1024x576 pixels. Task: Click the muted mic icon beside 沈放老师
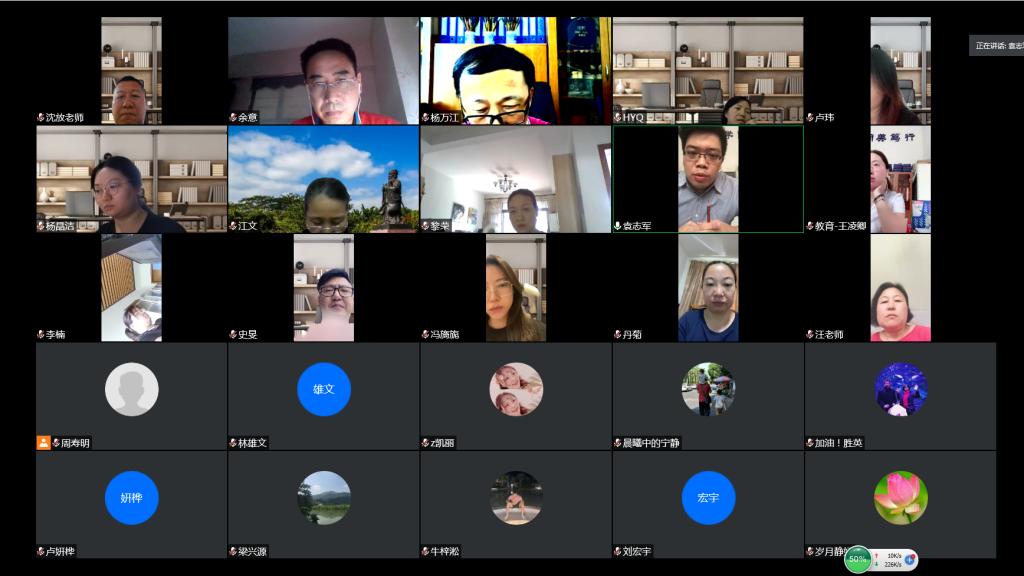pos(41,118)
